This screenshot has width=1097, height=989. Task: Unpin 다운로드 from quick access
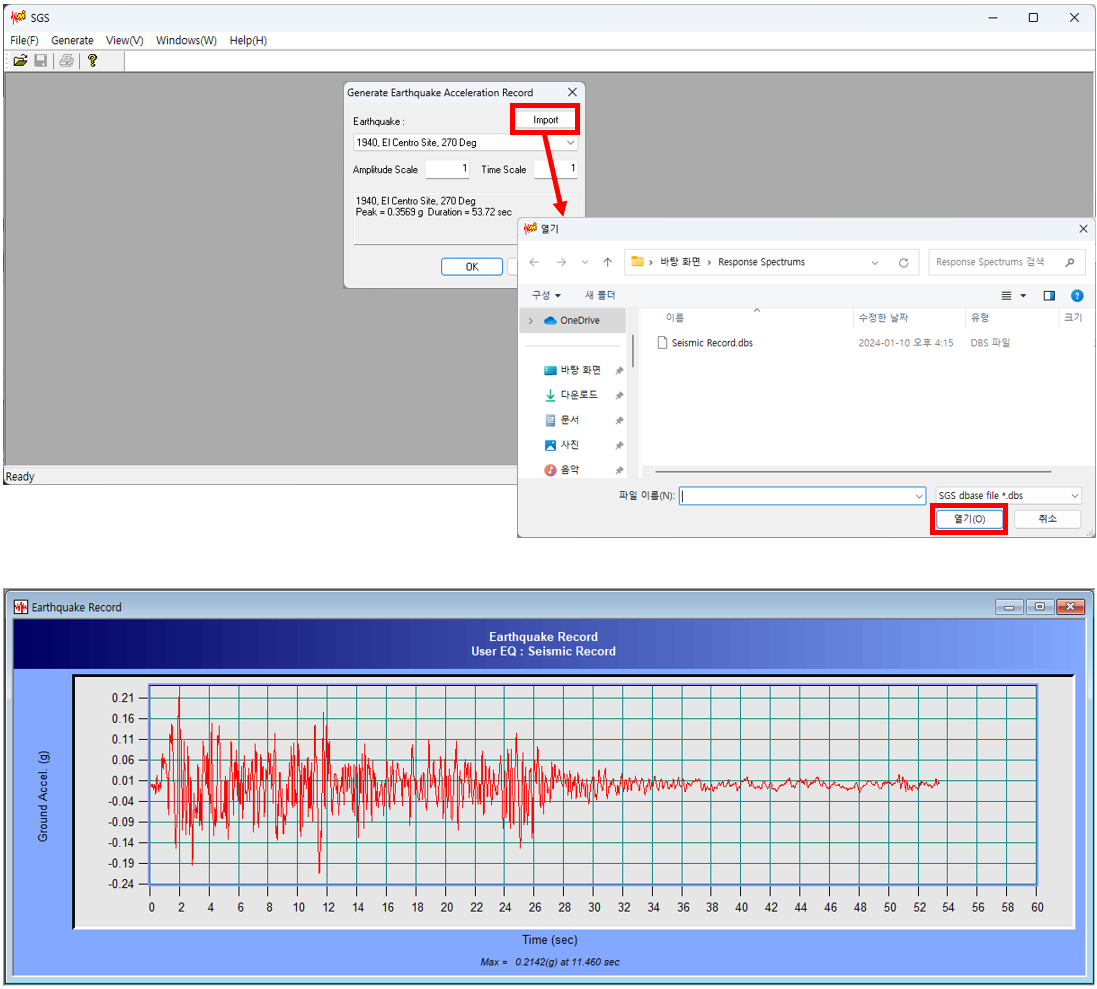click(619, 395)
